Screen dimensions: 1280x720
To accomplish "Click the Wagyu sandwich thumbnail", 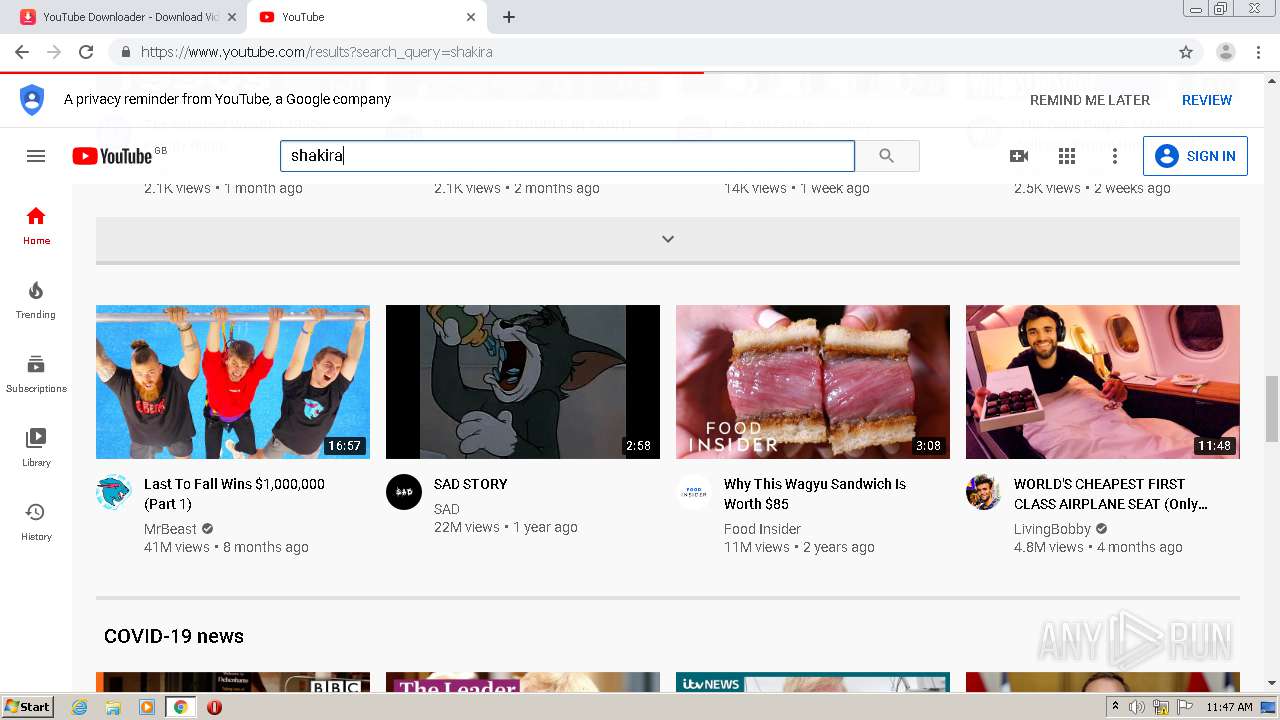I will 813,382.
